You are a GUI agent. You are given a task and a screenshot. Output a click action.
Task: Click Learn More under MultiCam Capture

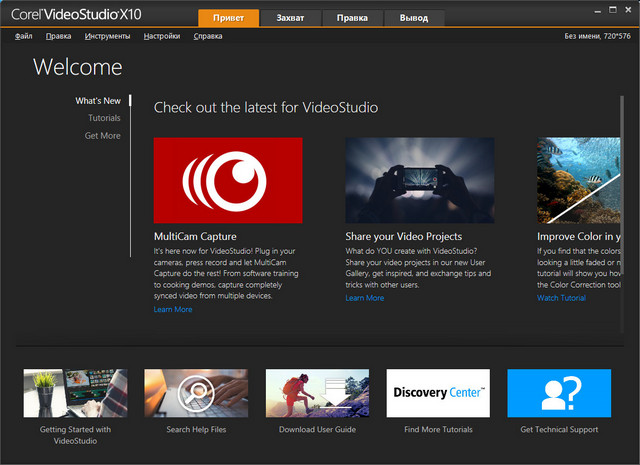[x=173, y=310]
